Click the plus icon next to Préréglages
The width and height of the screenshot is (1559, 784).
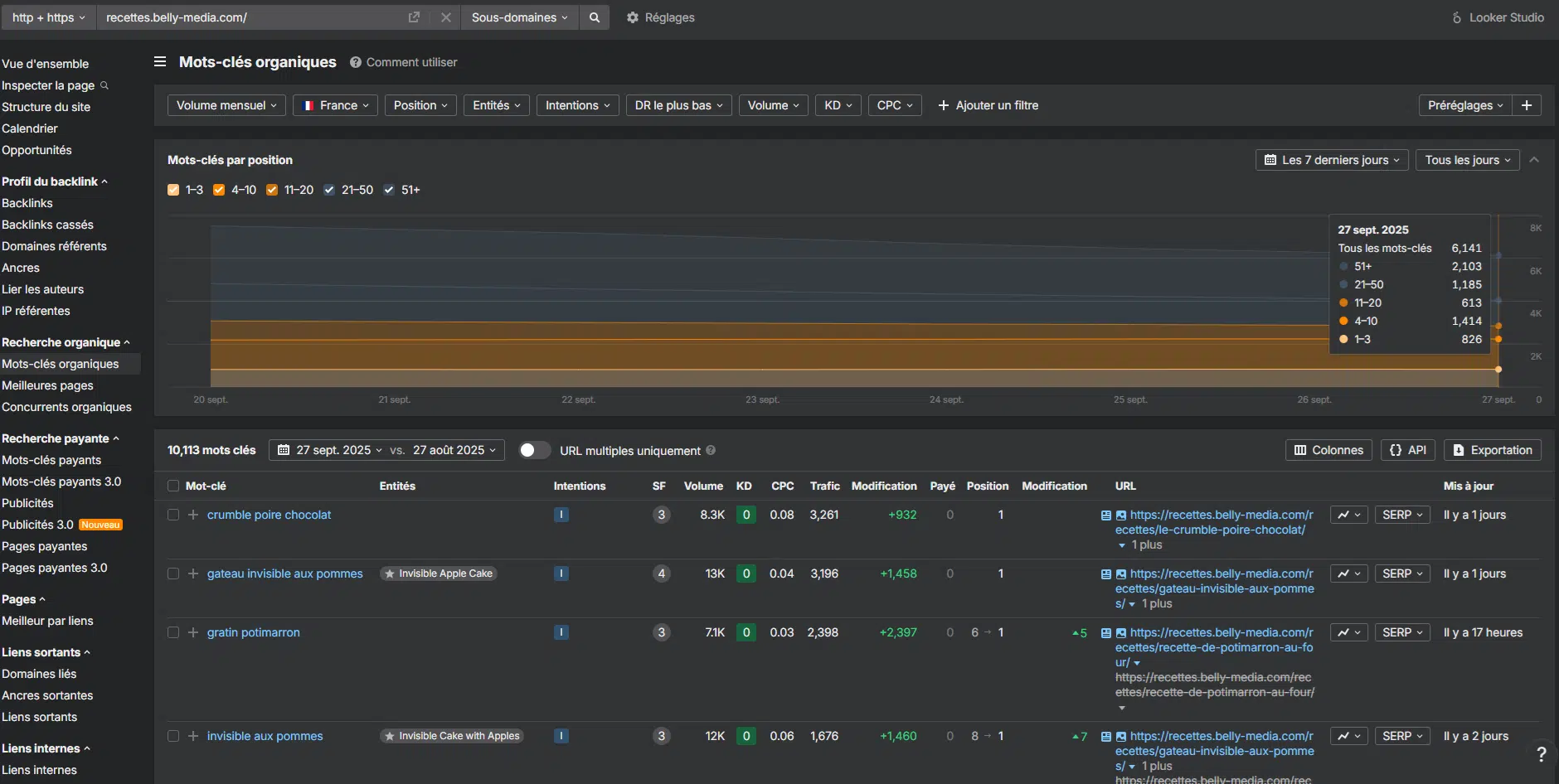[x=1527, y=105]
